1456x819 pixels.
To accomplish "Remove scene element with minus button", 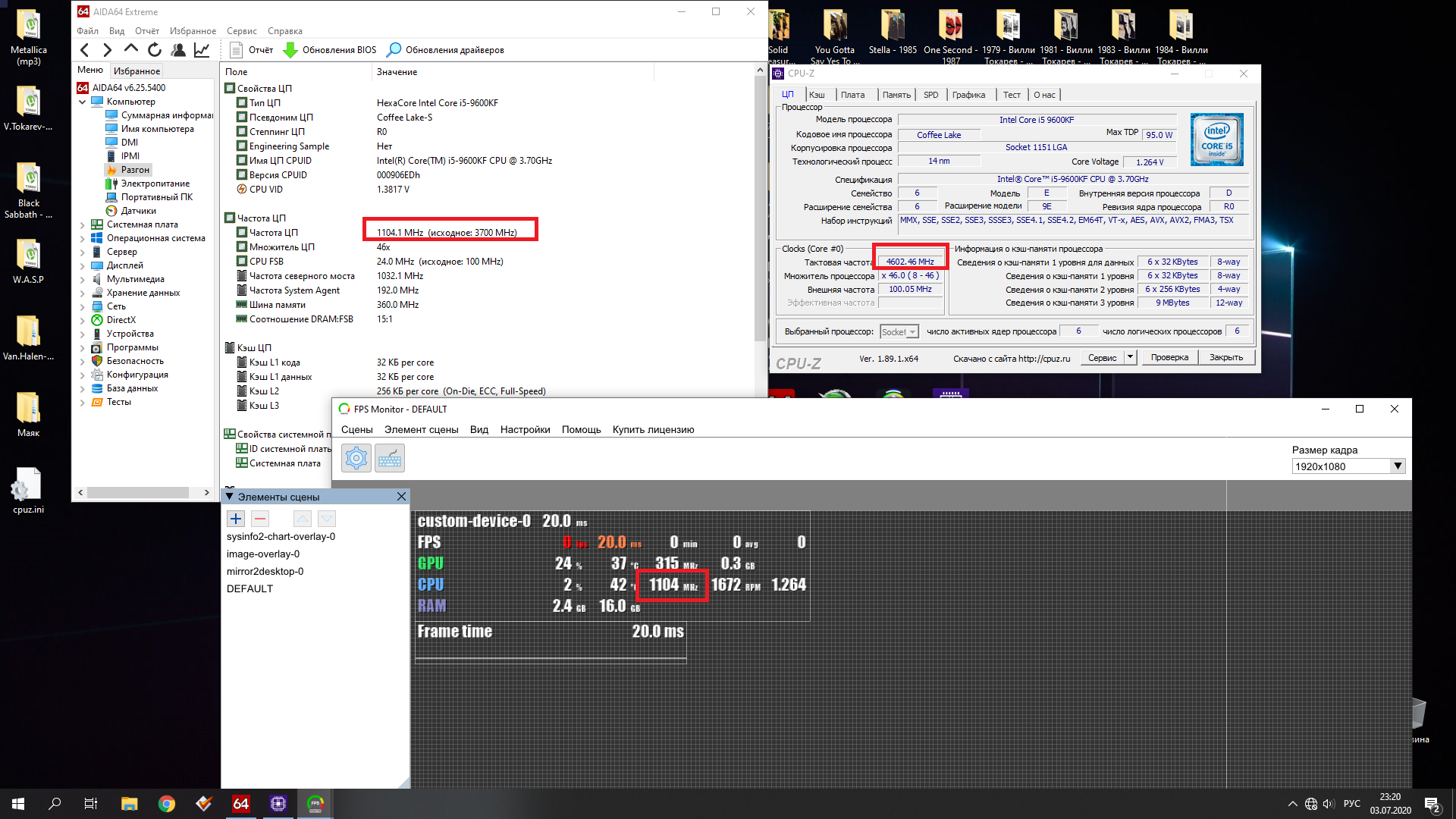I will pyautogui.click(x=260, y=519).
